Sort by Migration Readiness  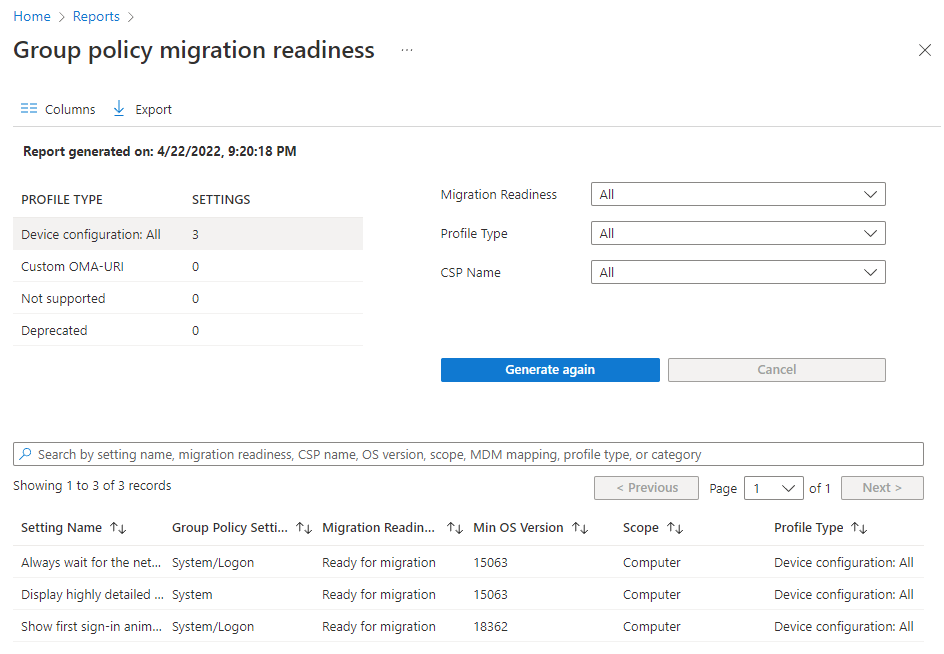[453, 527]
